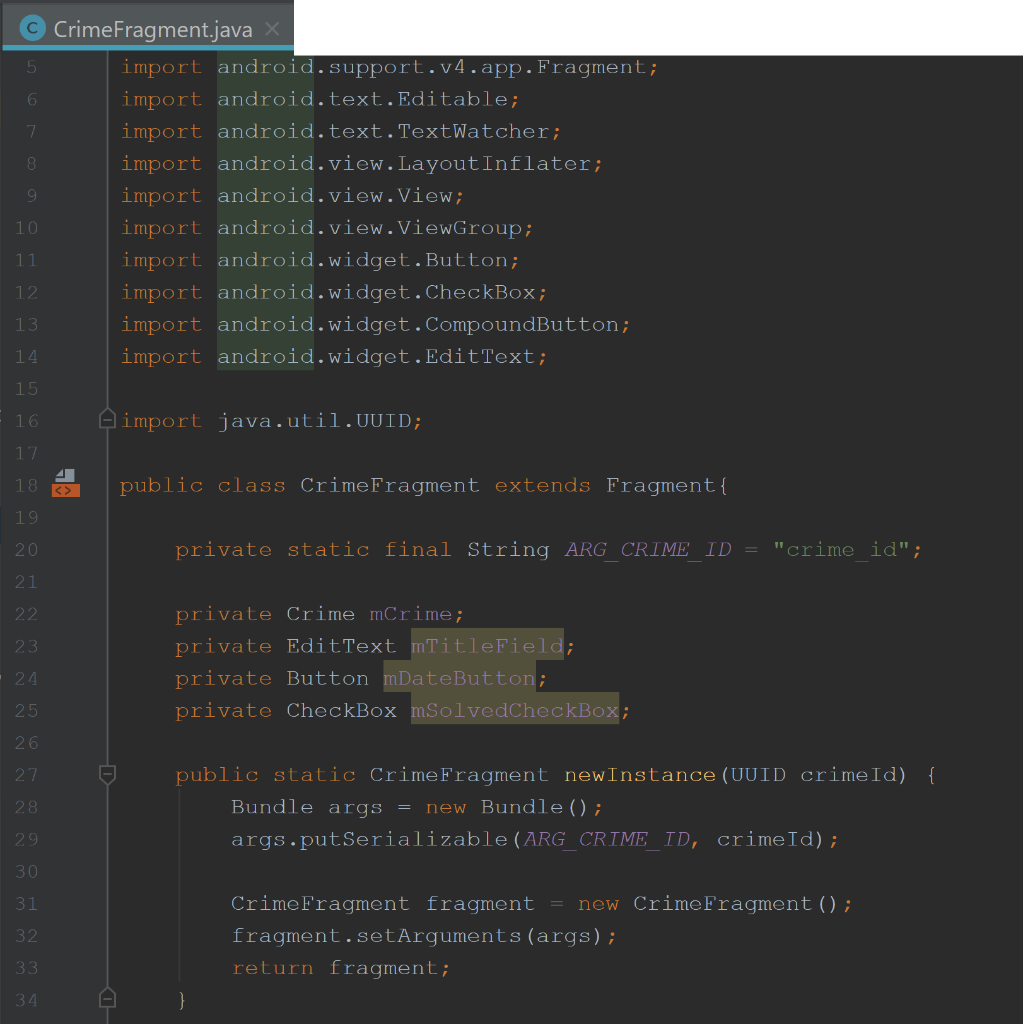Click 'android.widget.CompoundButton' import text
1023x1024 pixels.
[x=418, y=325]
